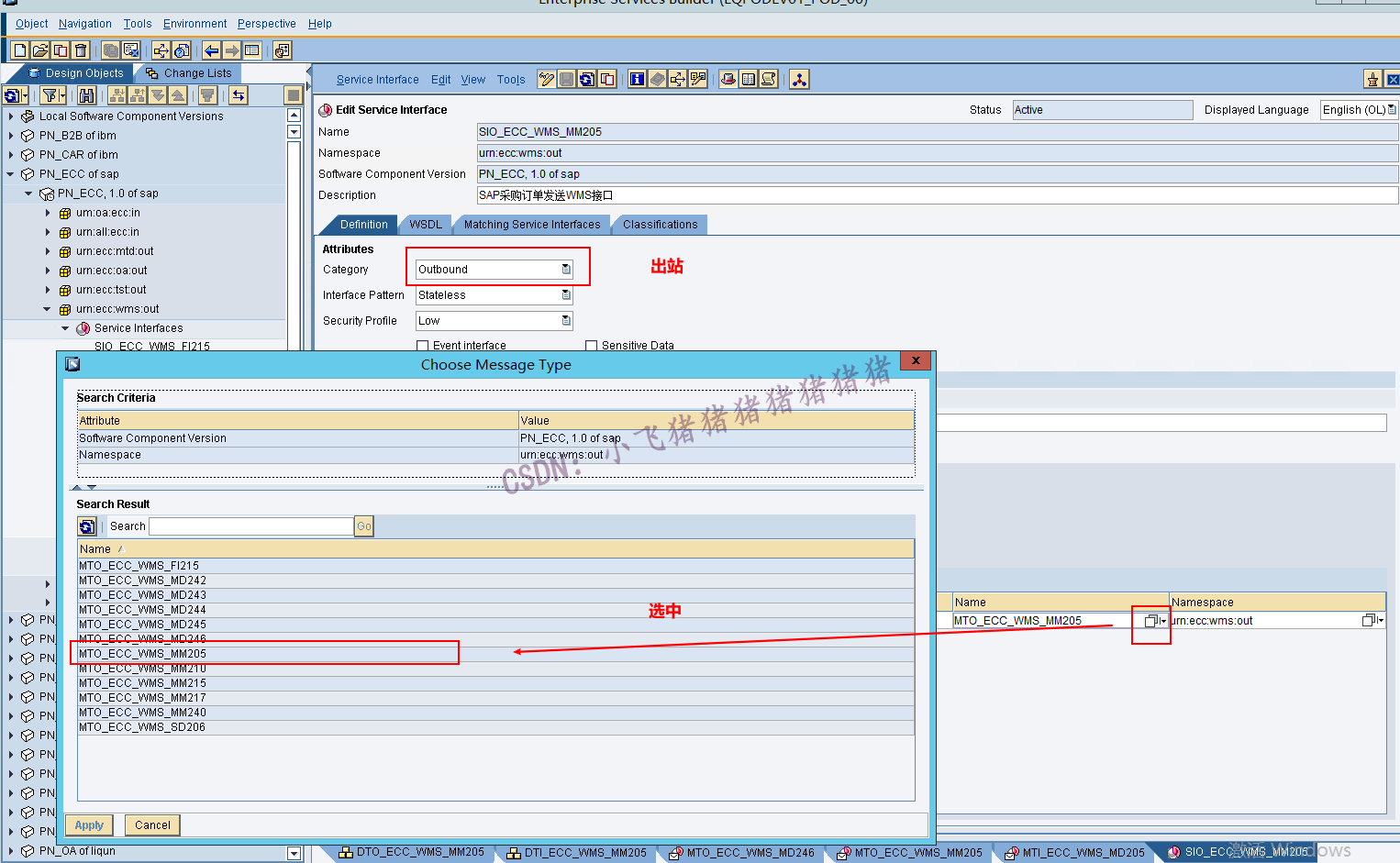Open the WSDL tab
Screen dimensions: 1400x863
426,224
